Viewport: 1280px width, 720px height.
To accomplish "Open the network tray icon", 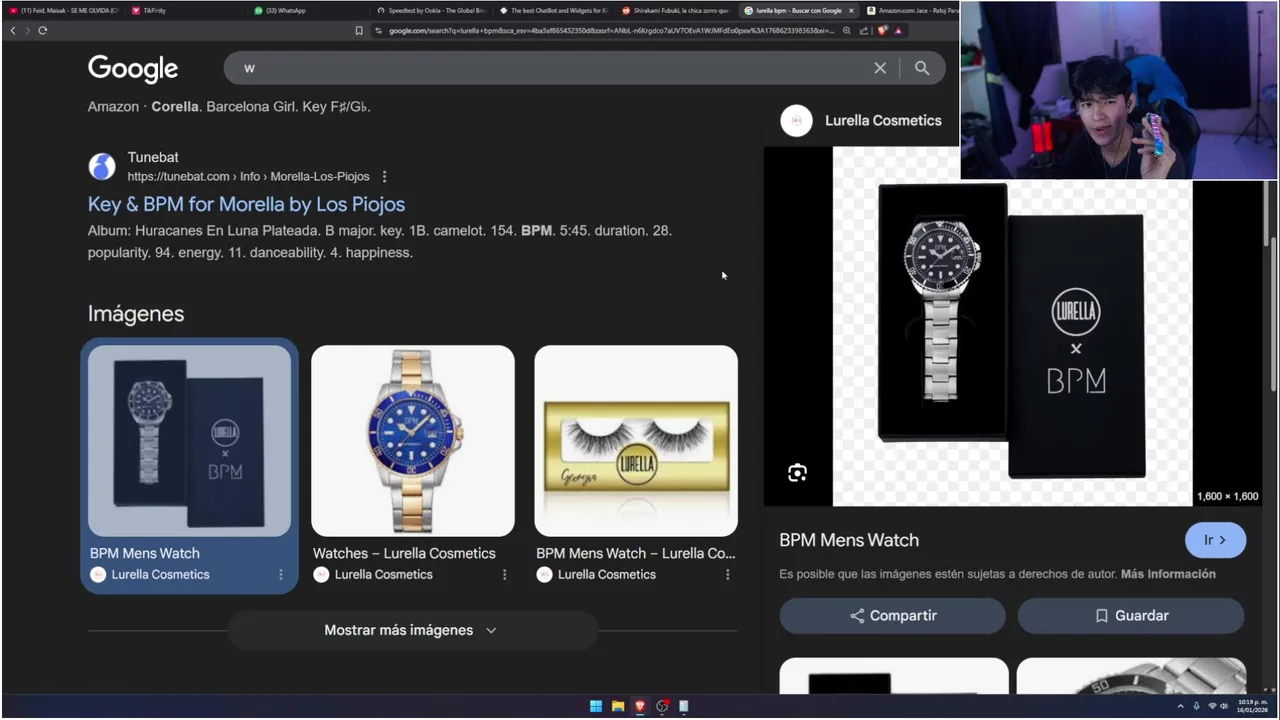I will (1212, 706).
